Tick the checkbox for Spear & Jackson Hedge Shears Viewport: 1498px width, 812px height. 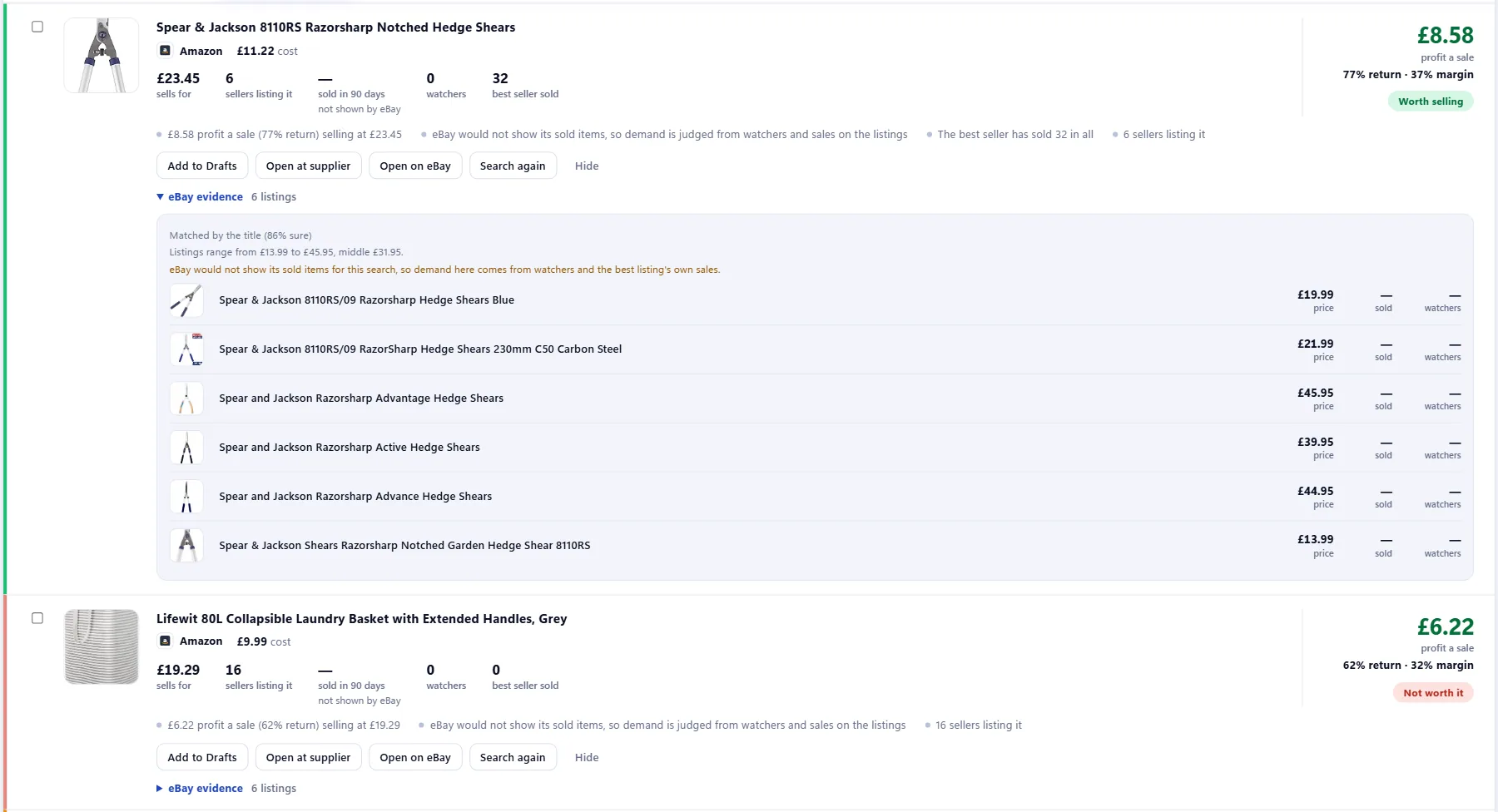pyautogui.click(x=37, y=27)
